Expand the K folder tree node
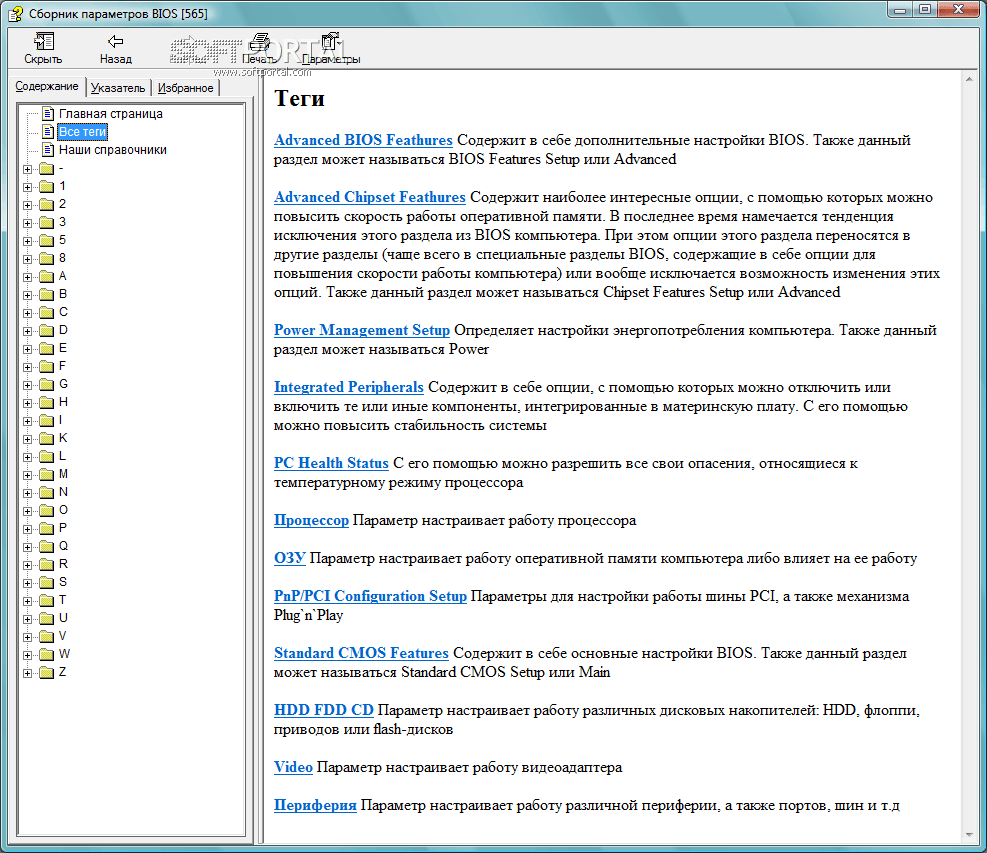Viewport: 987px width, 853px height. click(27, 439)
